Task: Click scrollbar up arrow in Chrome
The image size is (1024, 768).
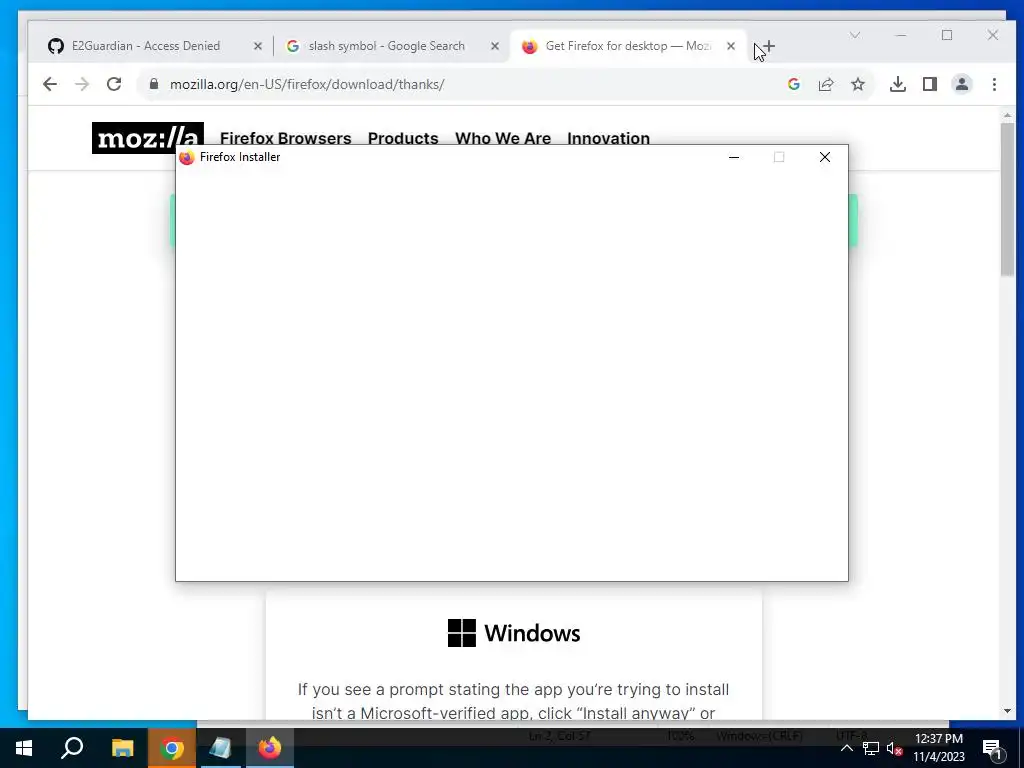Action: 1007,116
